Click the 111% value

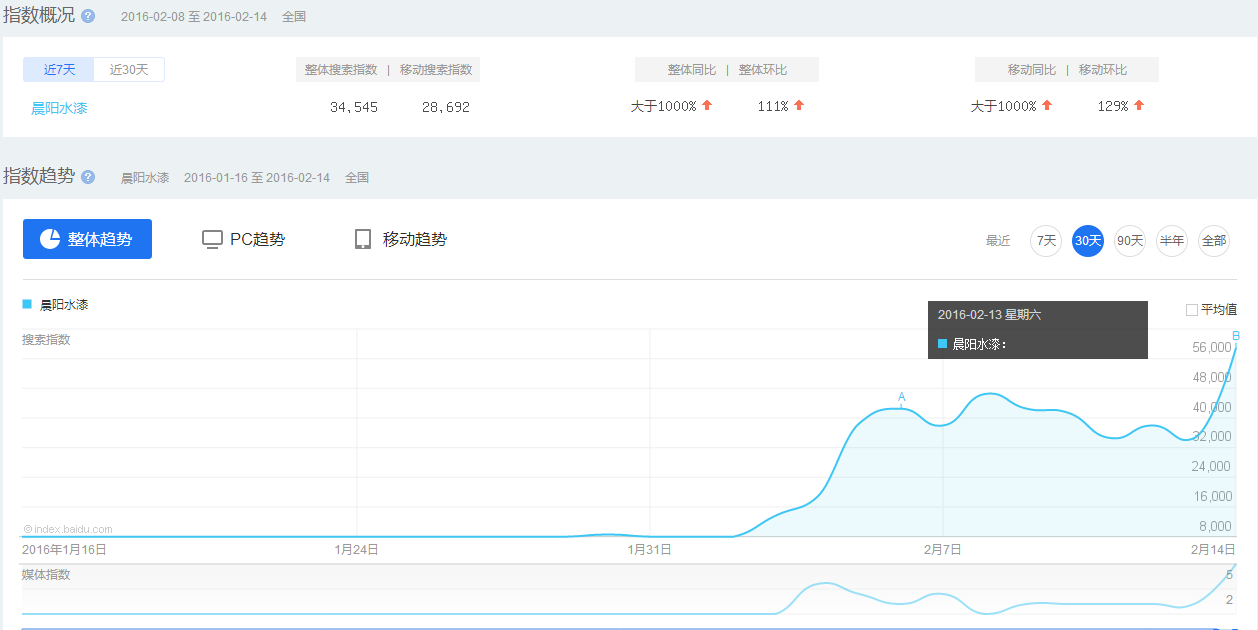point(773,106)
